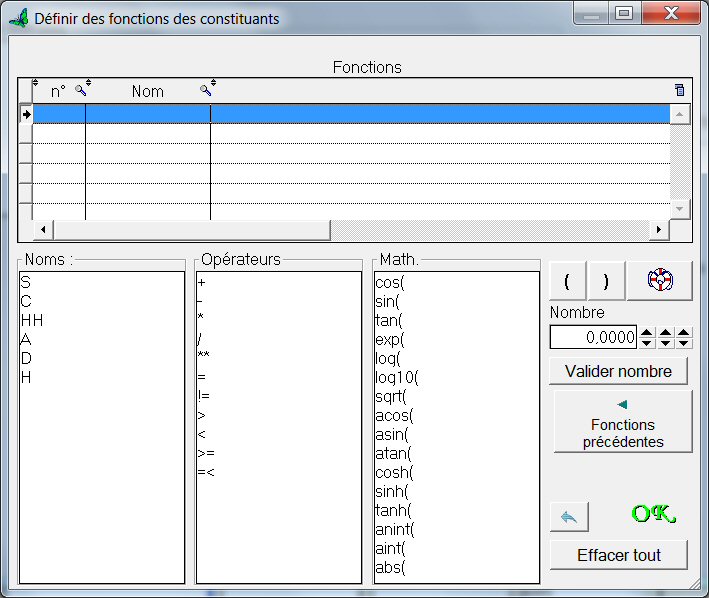Pick the =< operator
This screenshot has width=709, height=598.
(206, 472)
